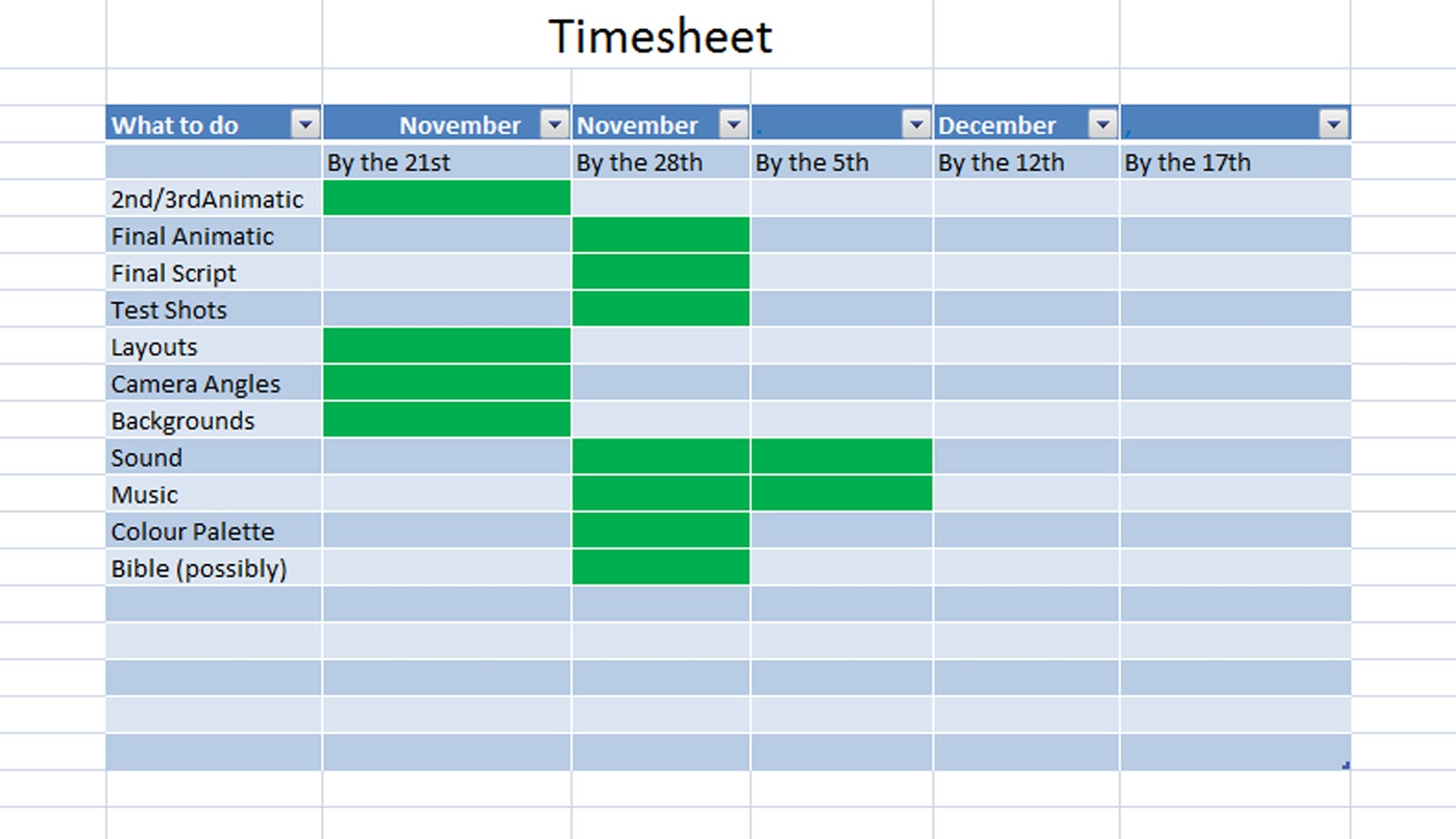Viewport: 1456px width, 839px height.
Task: Open the filter dropdown above By the 5th
Action: click(x=914, y=125)
